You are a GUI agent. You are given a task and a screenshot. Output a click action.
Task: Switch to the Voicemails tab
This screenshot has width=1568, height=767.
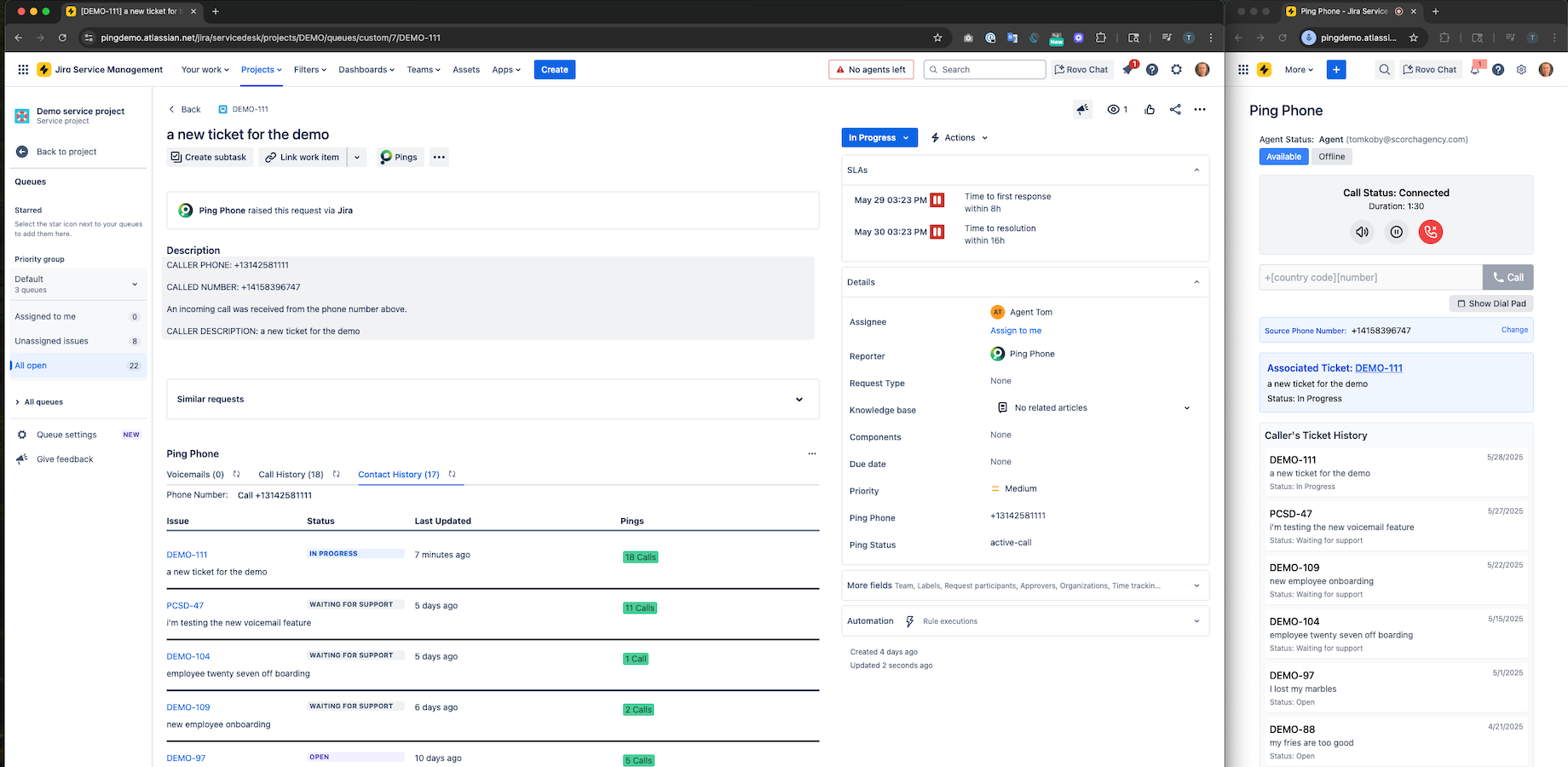pos(195,475)
